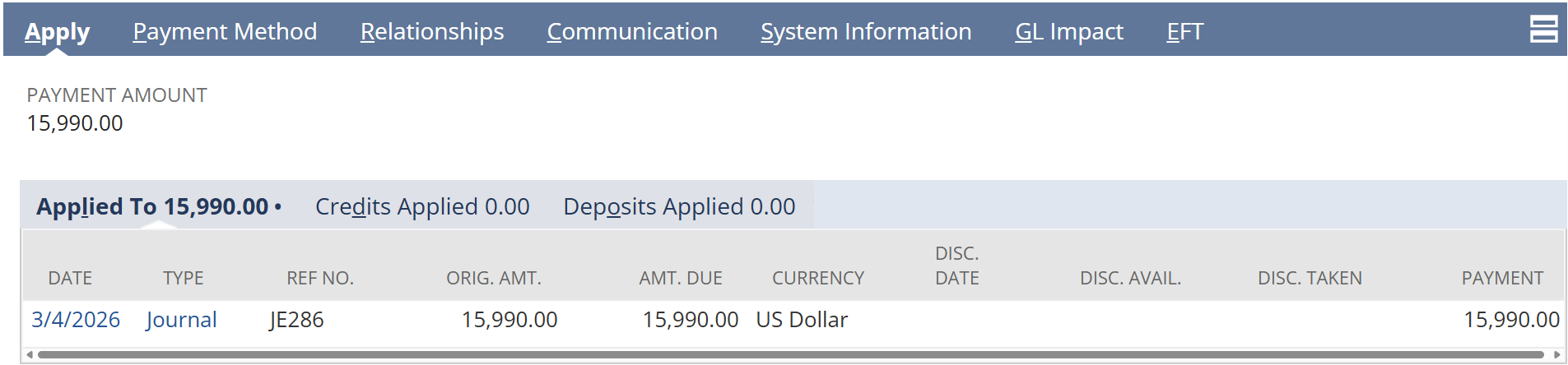This screenshot has width=1568, height=365.
Task: Open the Journal transaction link
Action: click(x=181, y=320)
